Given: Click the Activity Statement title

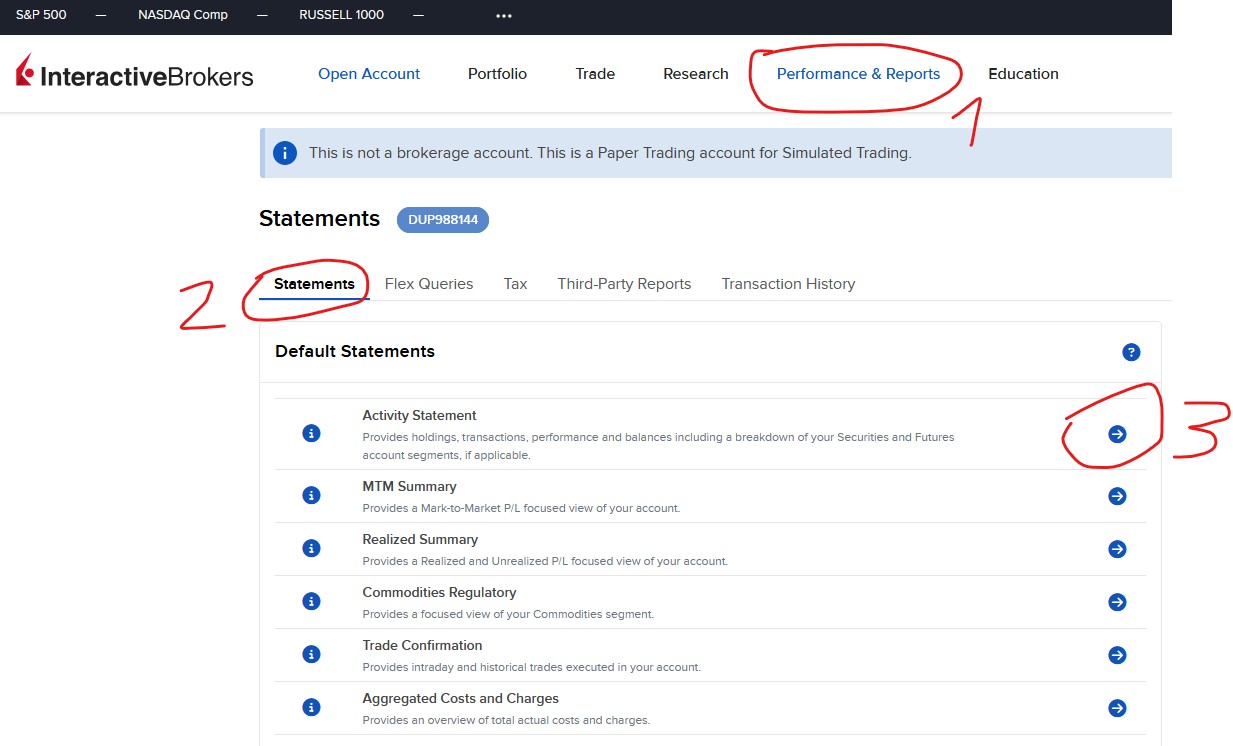Looking at the screenshot, I should 419,415.
